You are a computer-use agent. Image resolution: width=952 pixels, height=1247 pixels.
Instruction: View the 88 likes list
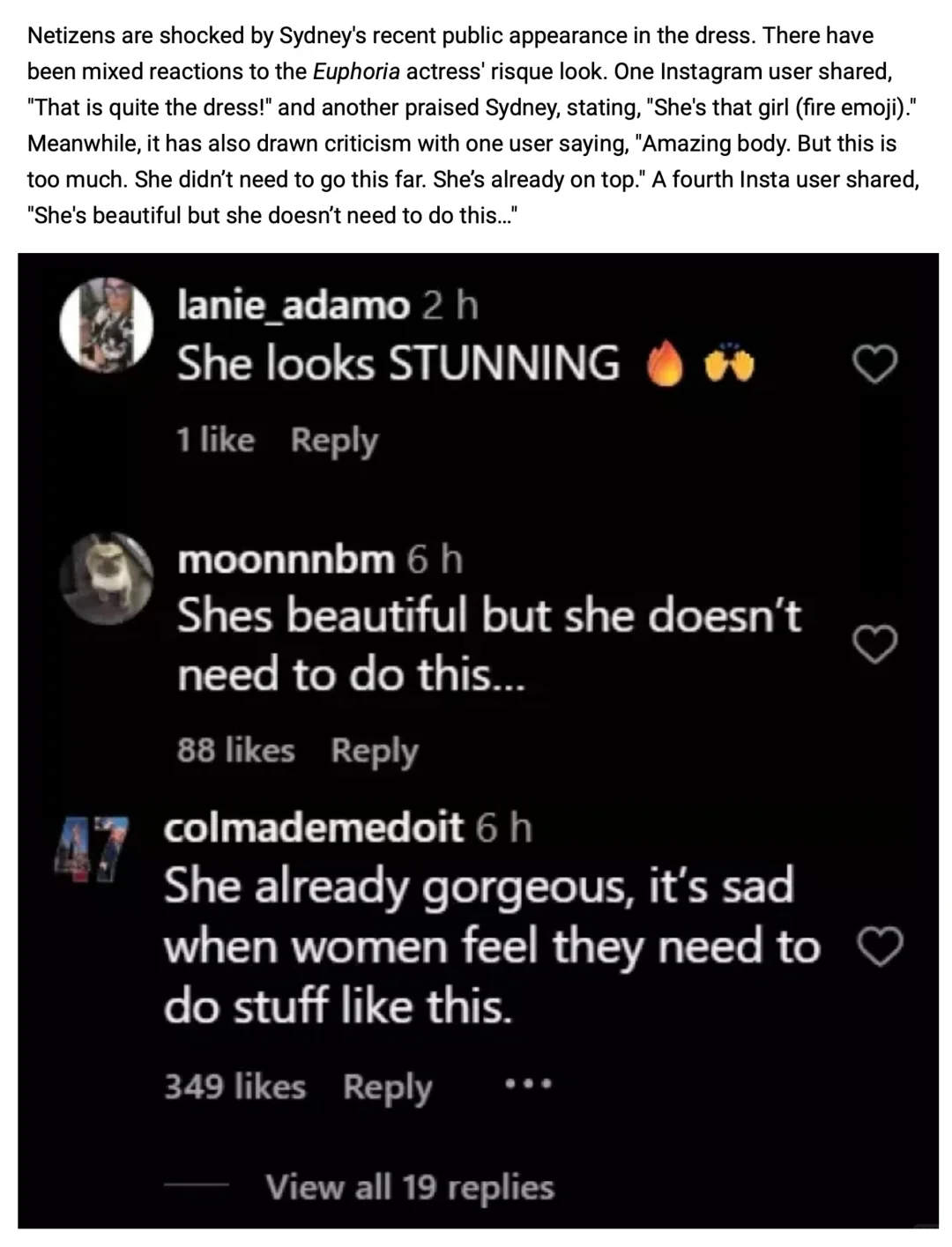click(x=235, y=751)
